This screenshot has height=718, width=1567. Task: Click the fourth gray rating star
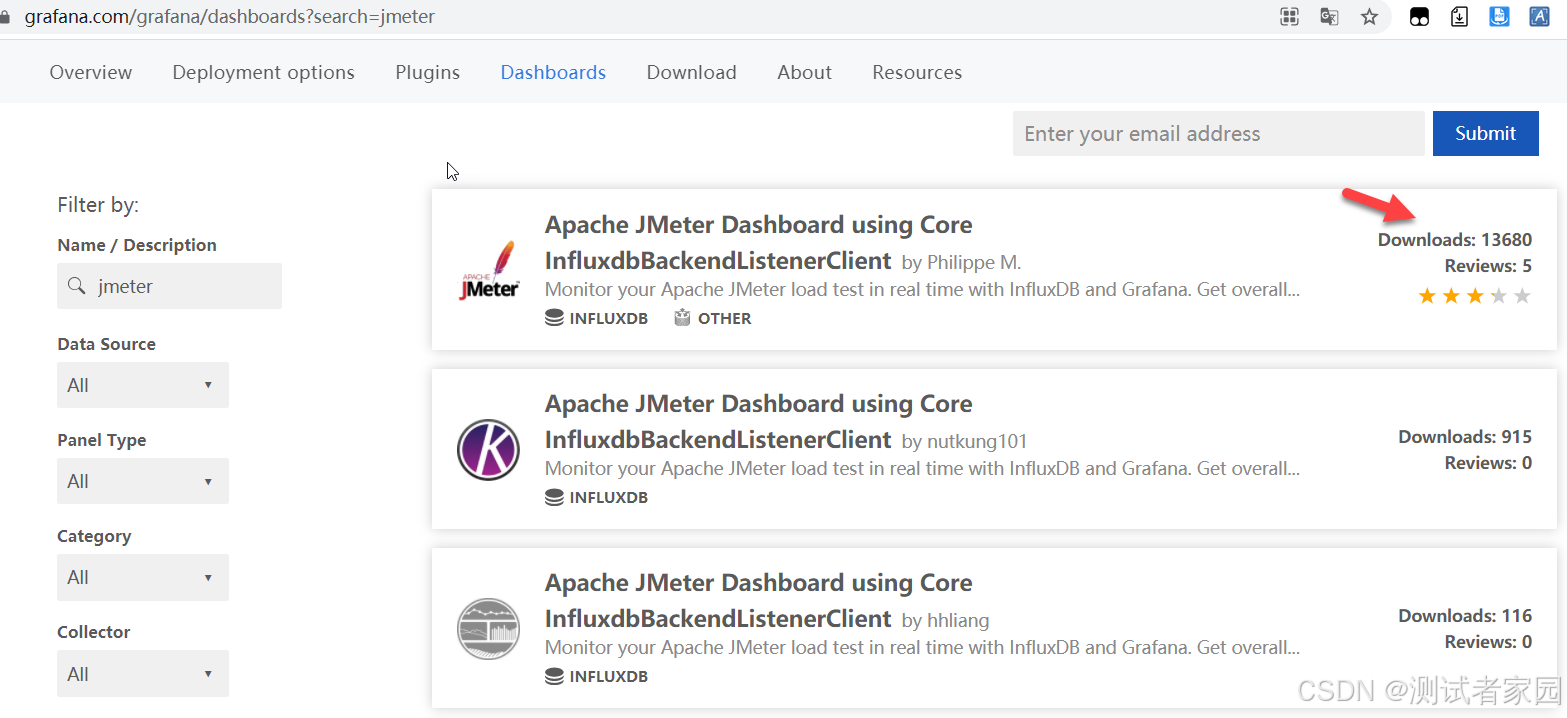[x=1498, y=296]
